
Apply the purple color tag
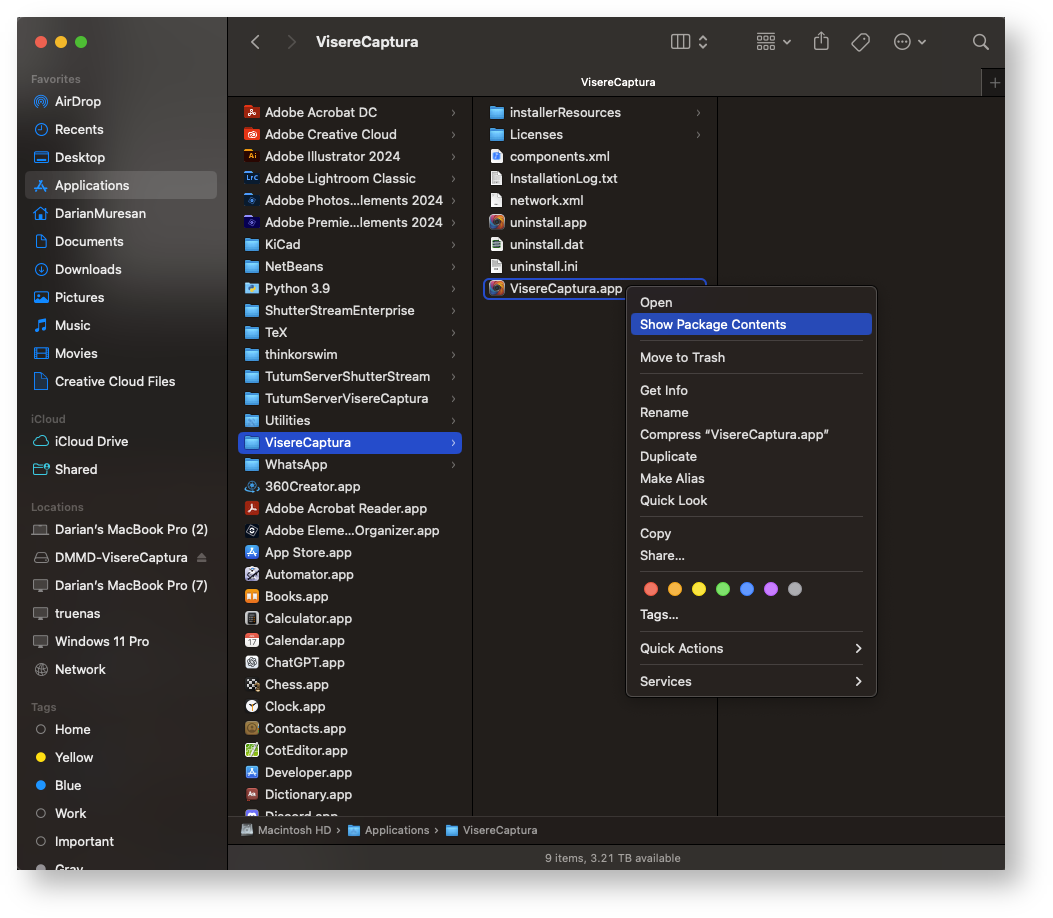[771, 590]
